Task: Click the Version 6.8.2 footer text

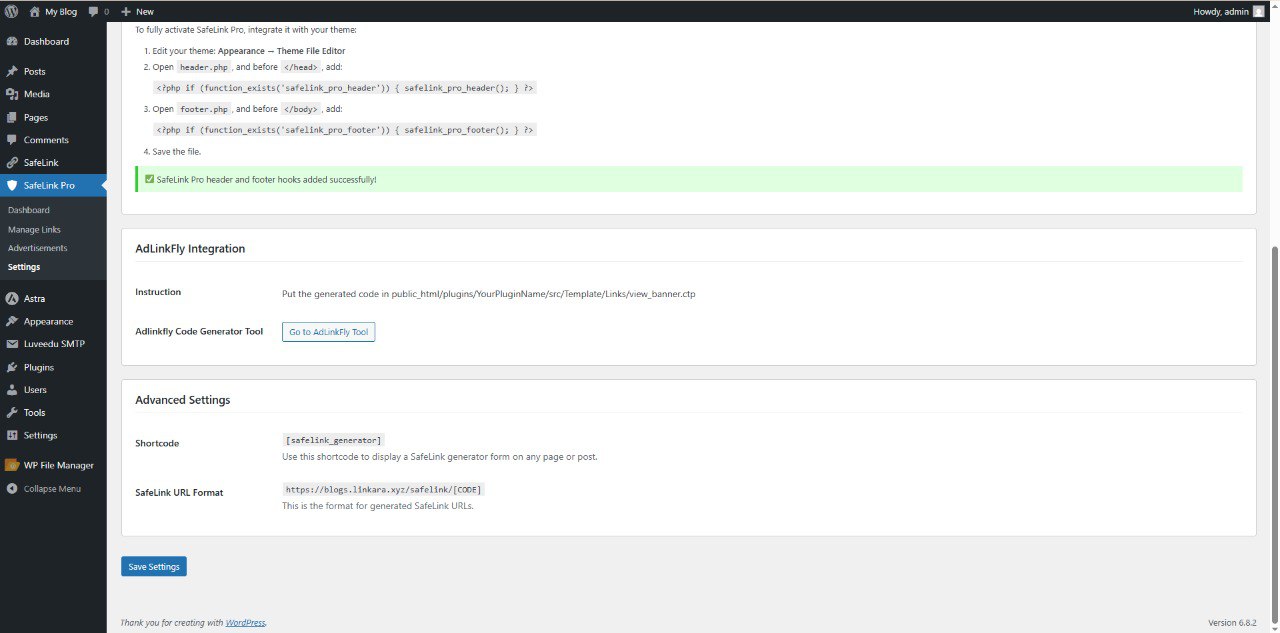Action: tap(1232, 622)
